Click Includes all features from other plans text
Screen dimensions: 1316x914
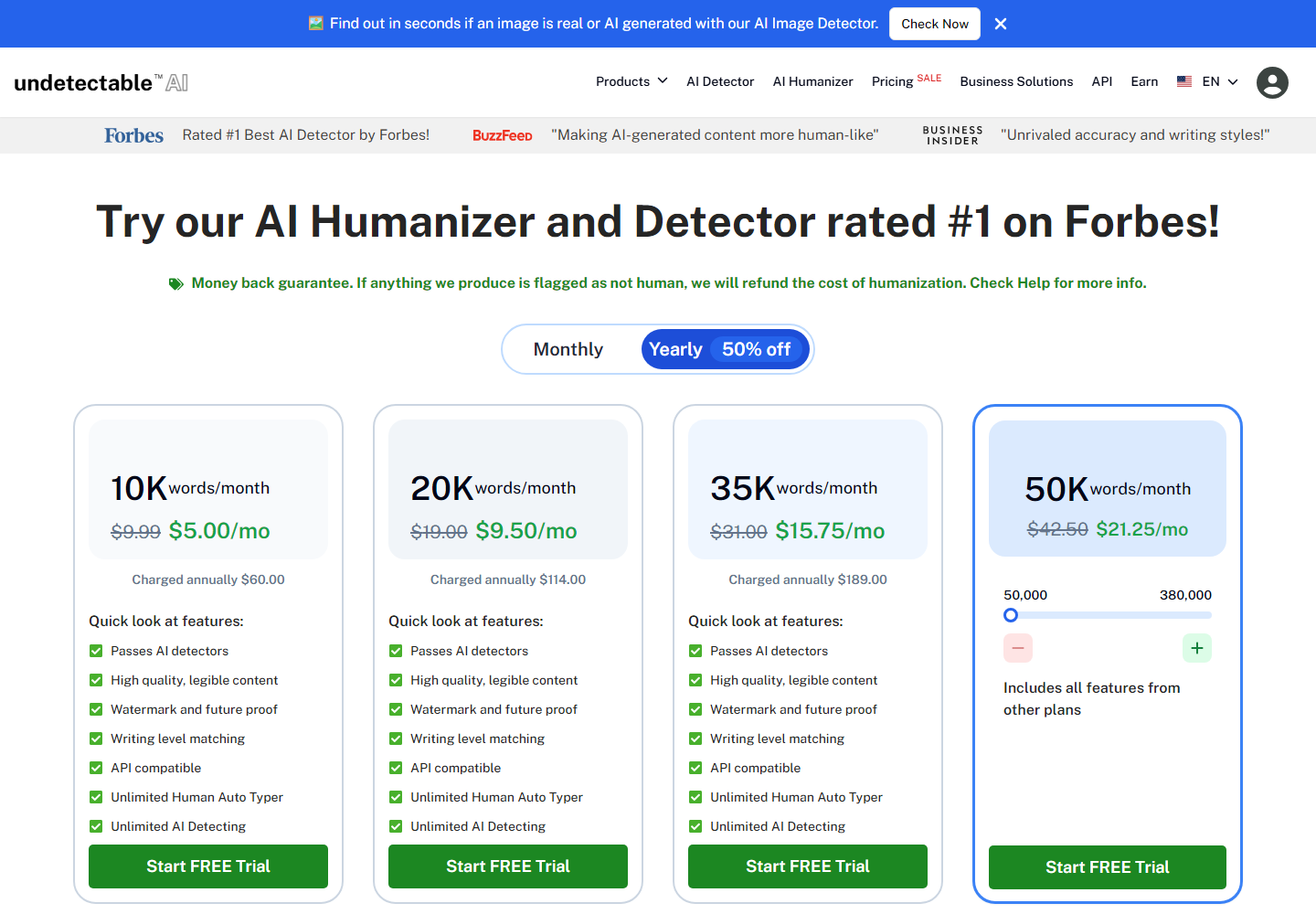coord(1092,699)
